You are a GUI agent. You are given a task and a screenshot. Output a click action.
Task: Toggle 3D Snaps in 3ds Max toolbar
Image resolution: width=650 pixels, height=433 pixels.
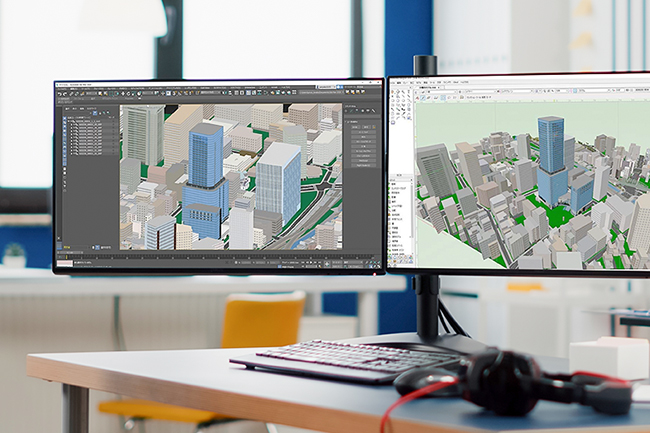coord(174,94)
